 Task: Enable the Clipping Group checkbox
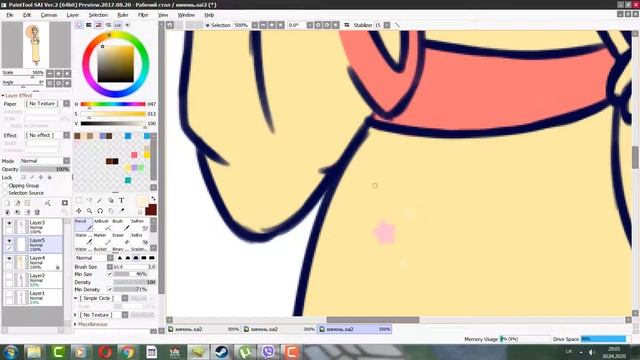[5, 186]
